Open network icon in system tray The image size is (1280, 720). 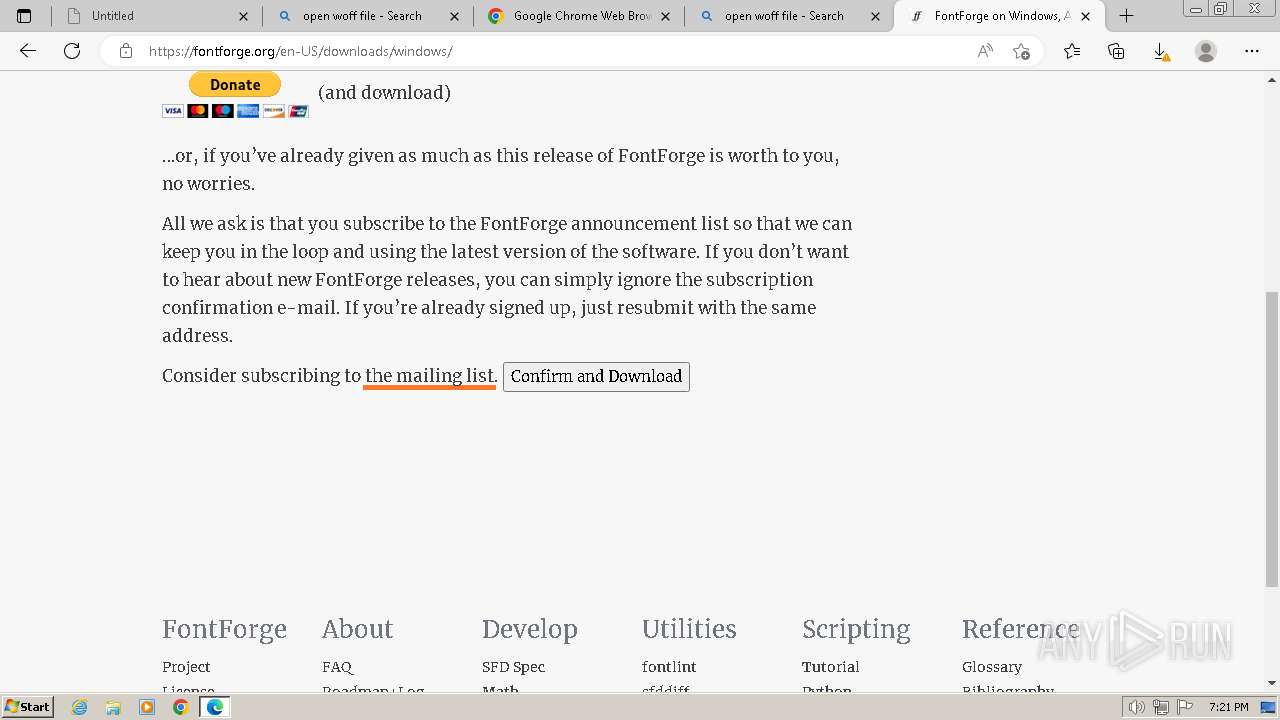tap(1160, 707)
